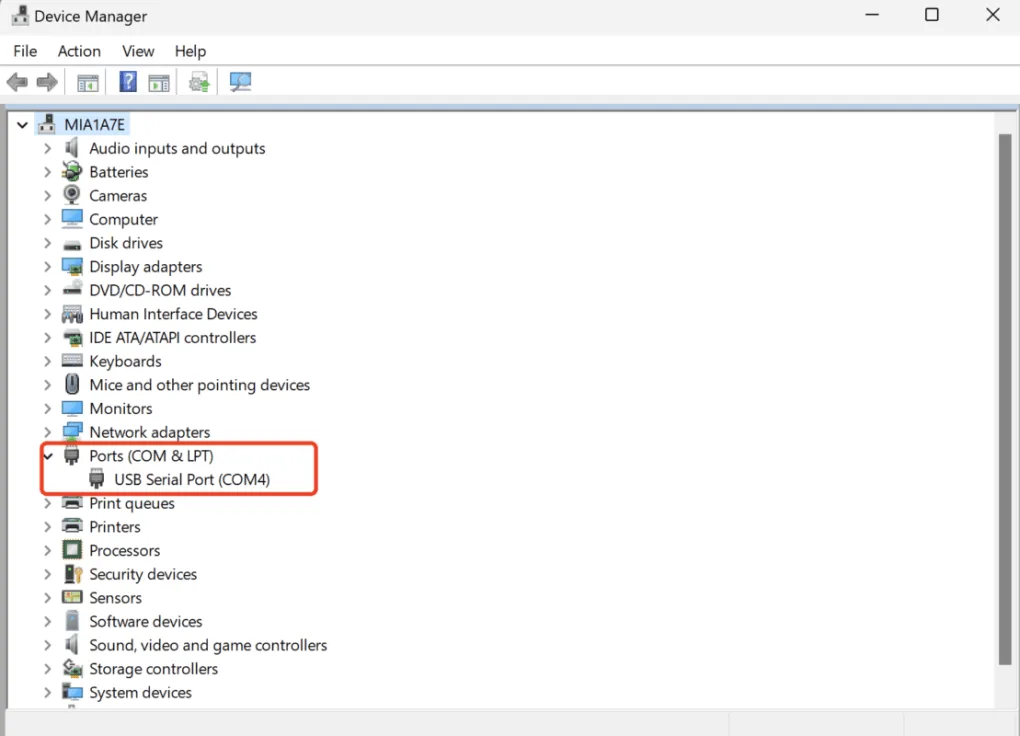
Task: Select IDE ATA/ATAPI controllers label
Action: point(173,337)
